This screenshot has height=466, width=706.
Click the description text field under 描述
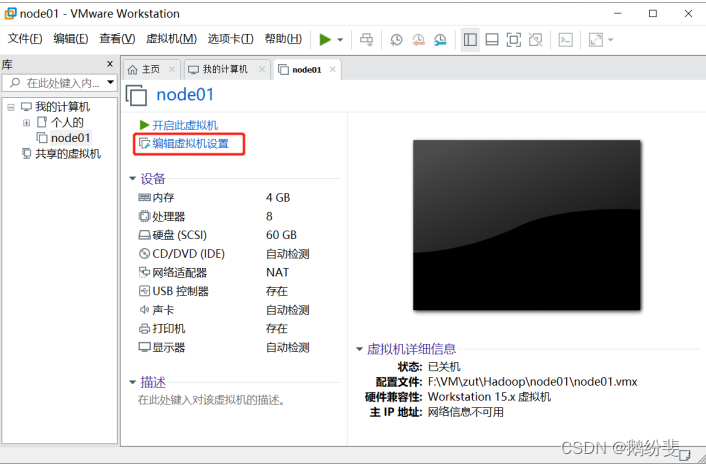pos(212,400)
